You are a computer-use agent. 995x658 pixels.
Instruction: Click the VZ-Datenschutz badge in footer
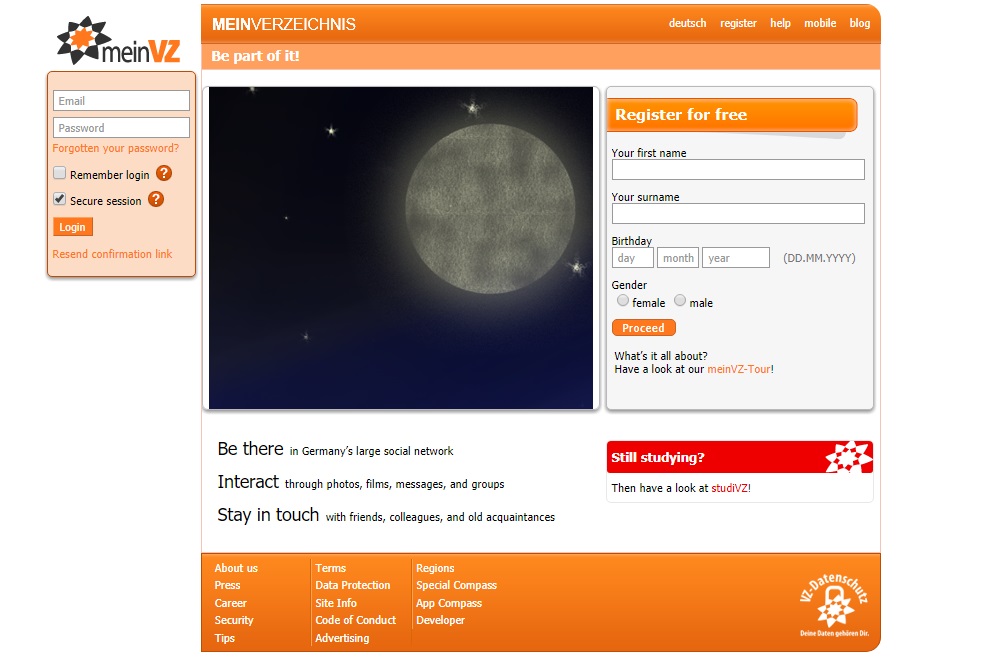pos(834,605)
